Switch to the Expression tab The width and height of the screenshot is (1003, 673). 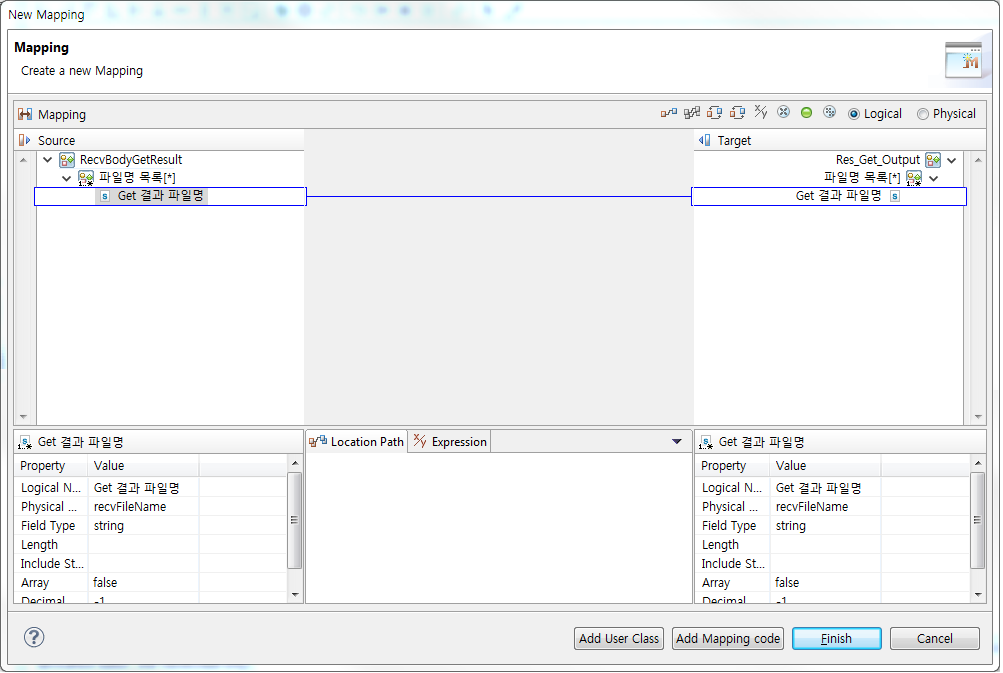tap(448, 441)
